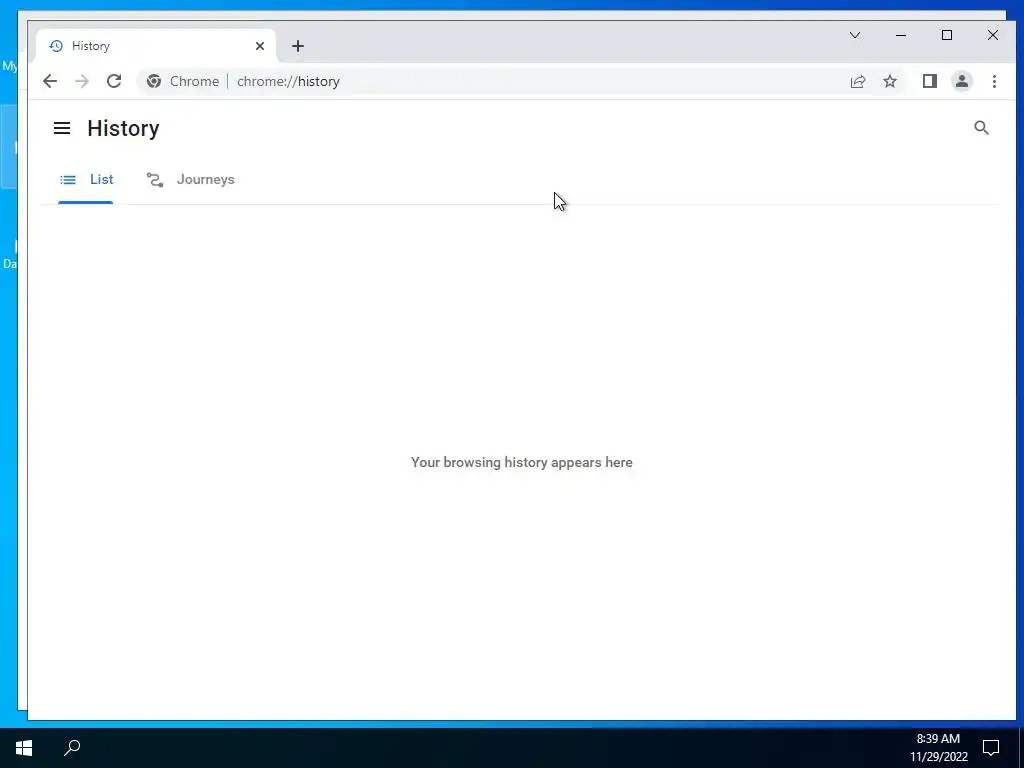Close the History tab
The image size is (1024, 768).
pyautogui.click(x=260, y=46)
